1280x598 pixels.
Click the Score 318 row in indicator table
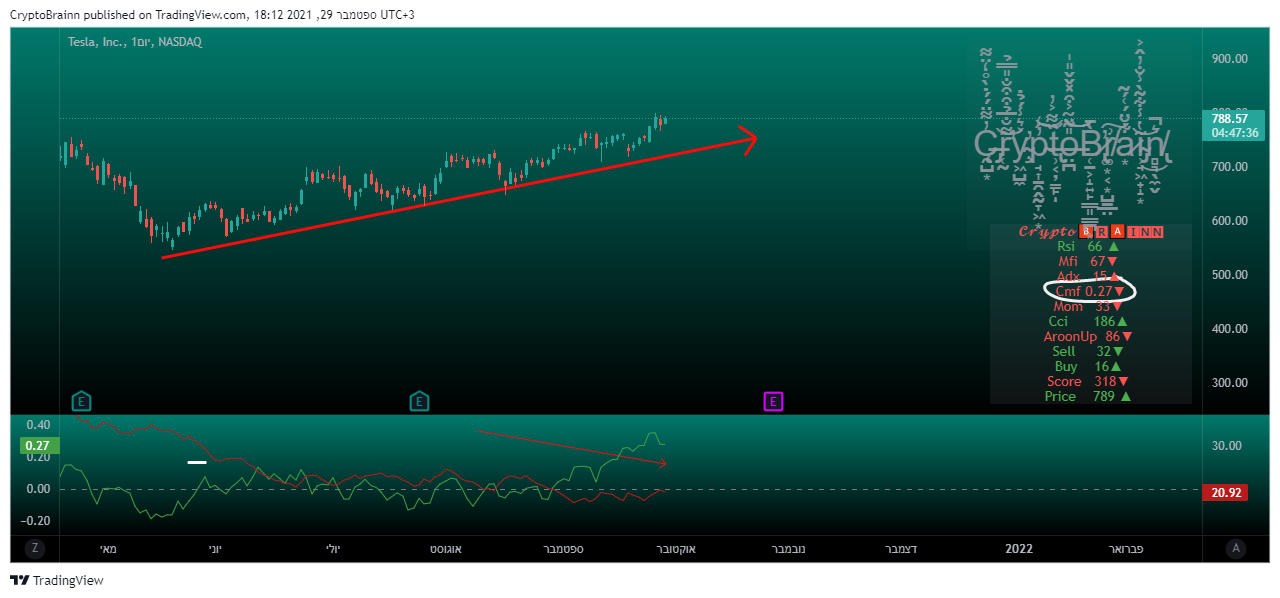point(1088,381)
